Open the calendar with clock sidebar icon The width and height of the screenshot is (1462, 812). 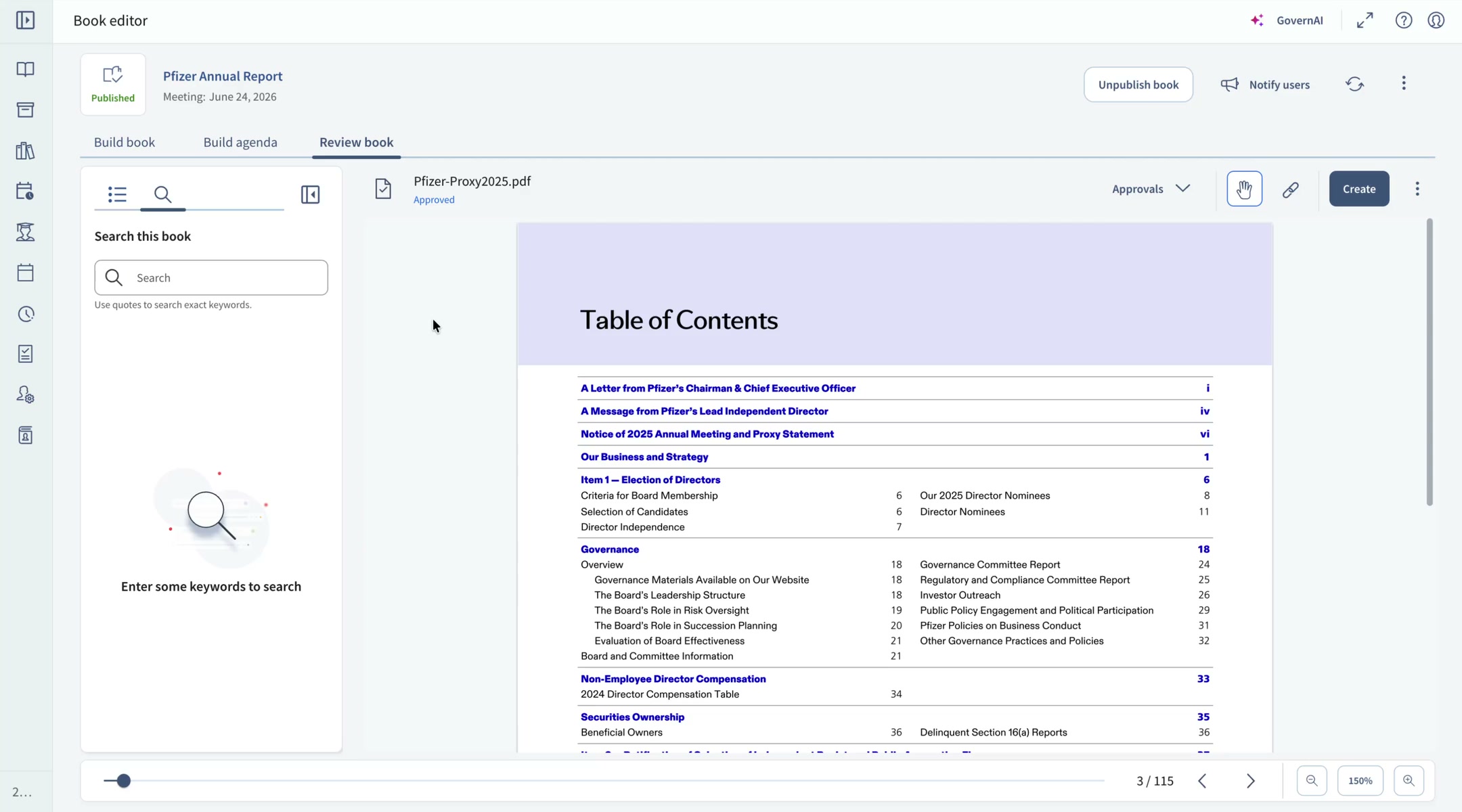25,191
